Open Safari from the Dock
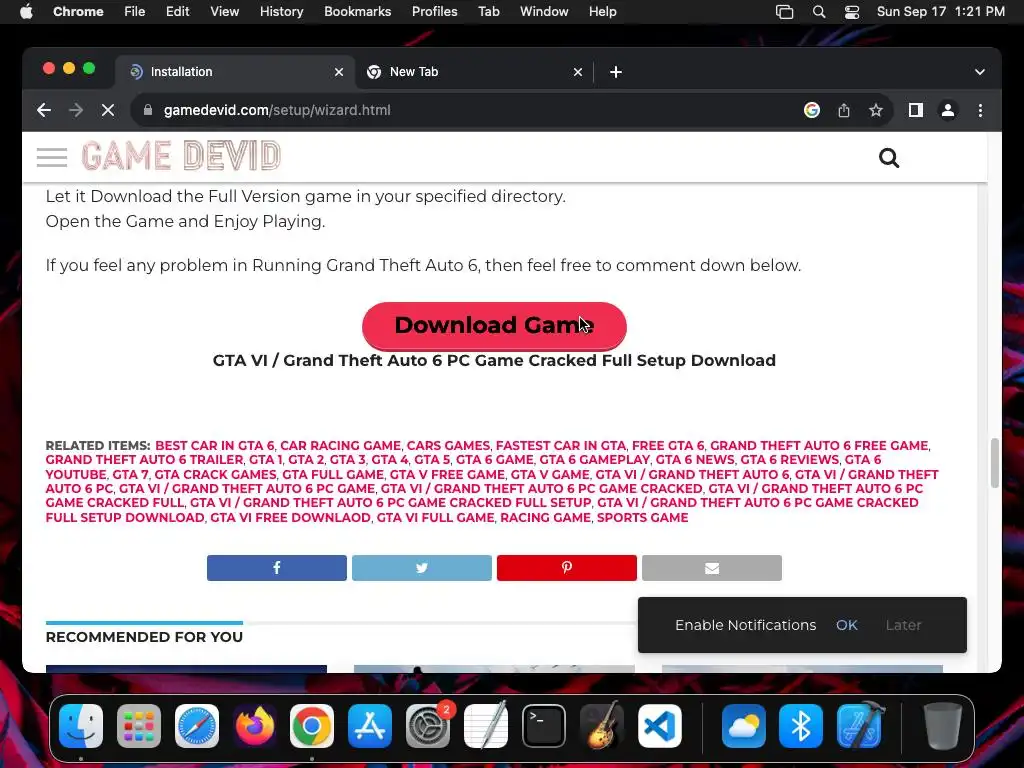 click(197, 726)
